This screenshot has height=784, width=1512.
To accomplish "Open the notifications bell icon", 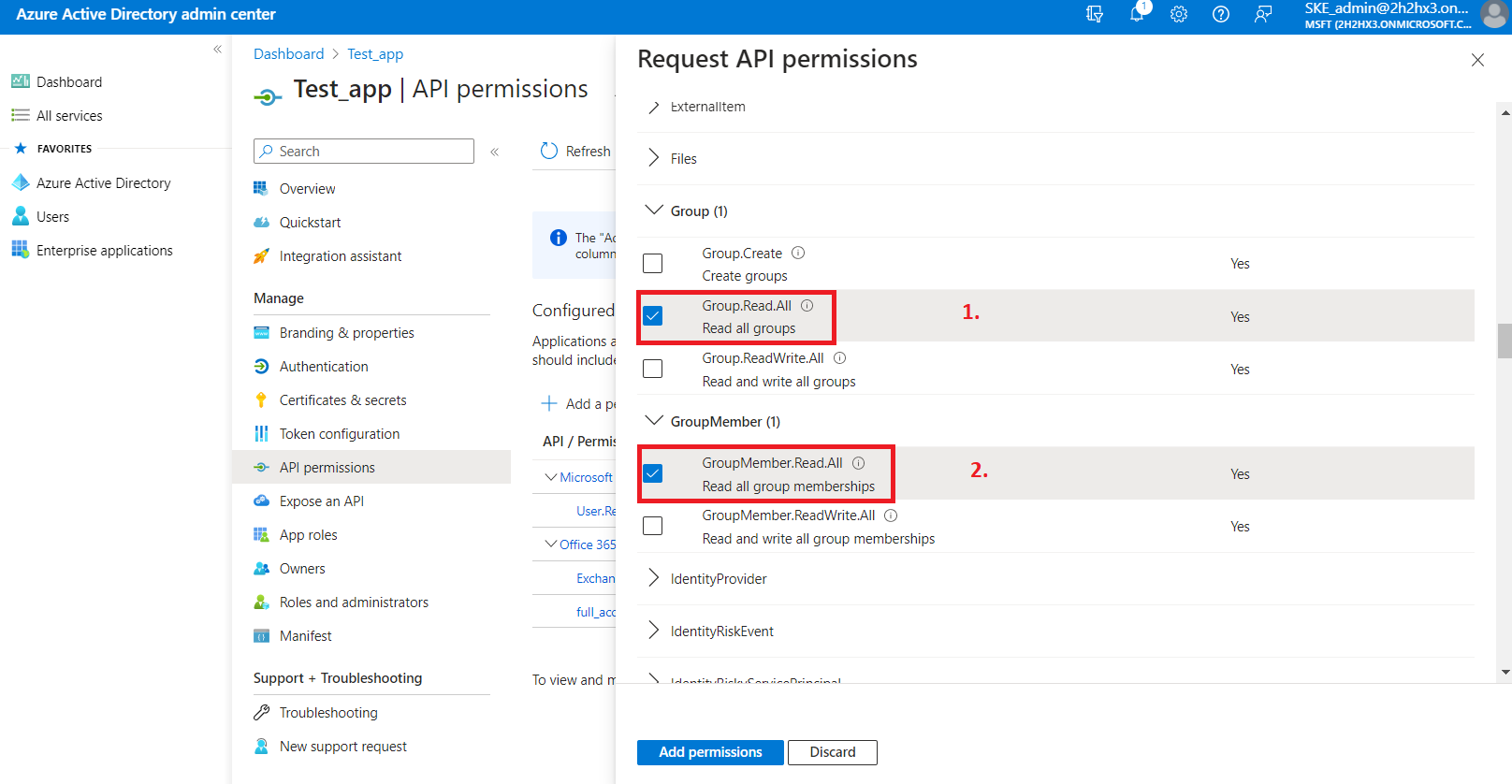I will click(1137, 14).
